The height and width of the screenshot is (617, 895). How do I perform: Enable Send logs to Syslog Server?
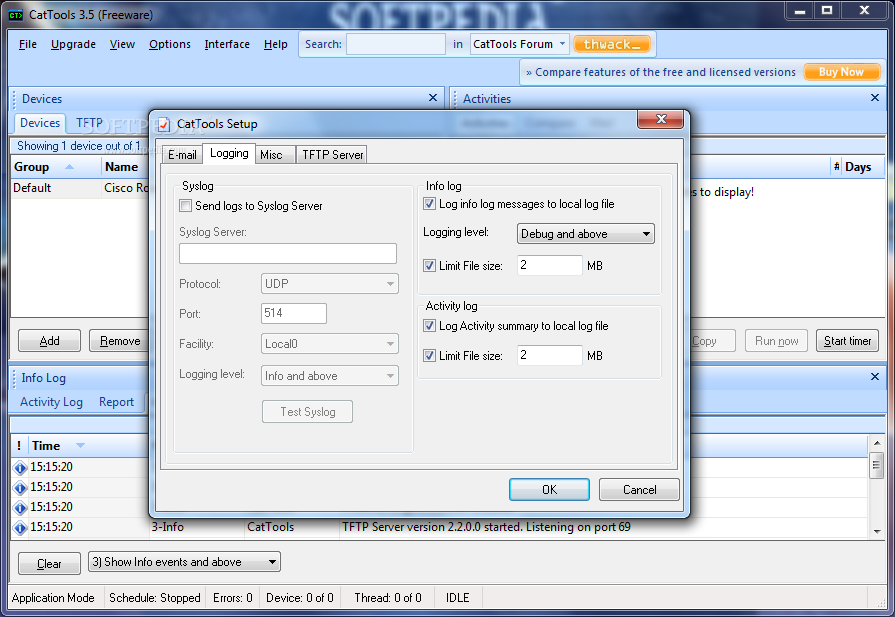point(186,205)
